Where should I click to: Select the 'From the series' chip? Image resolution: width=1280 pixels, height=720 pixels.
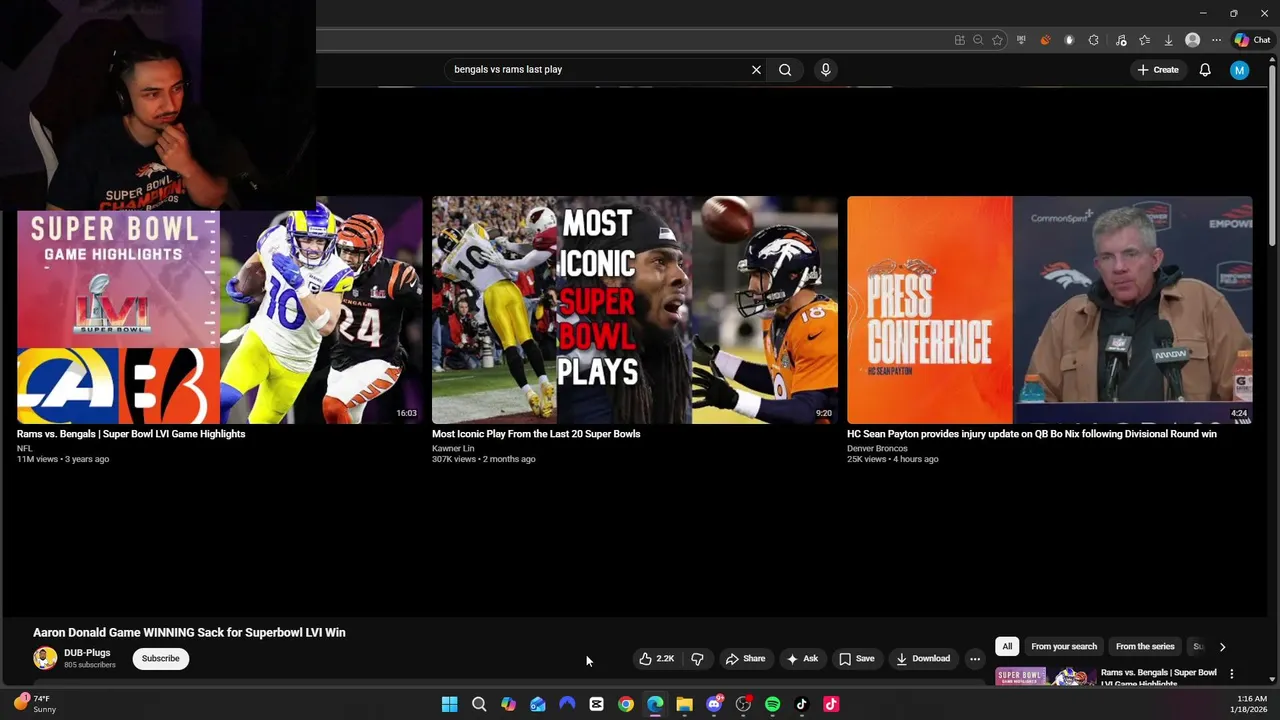1145,646
